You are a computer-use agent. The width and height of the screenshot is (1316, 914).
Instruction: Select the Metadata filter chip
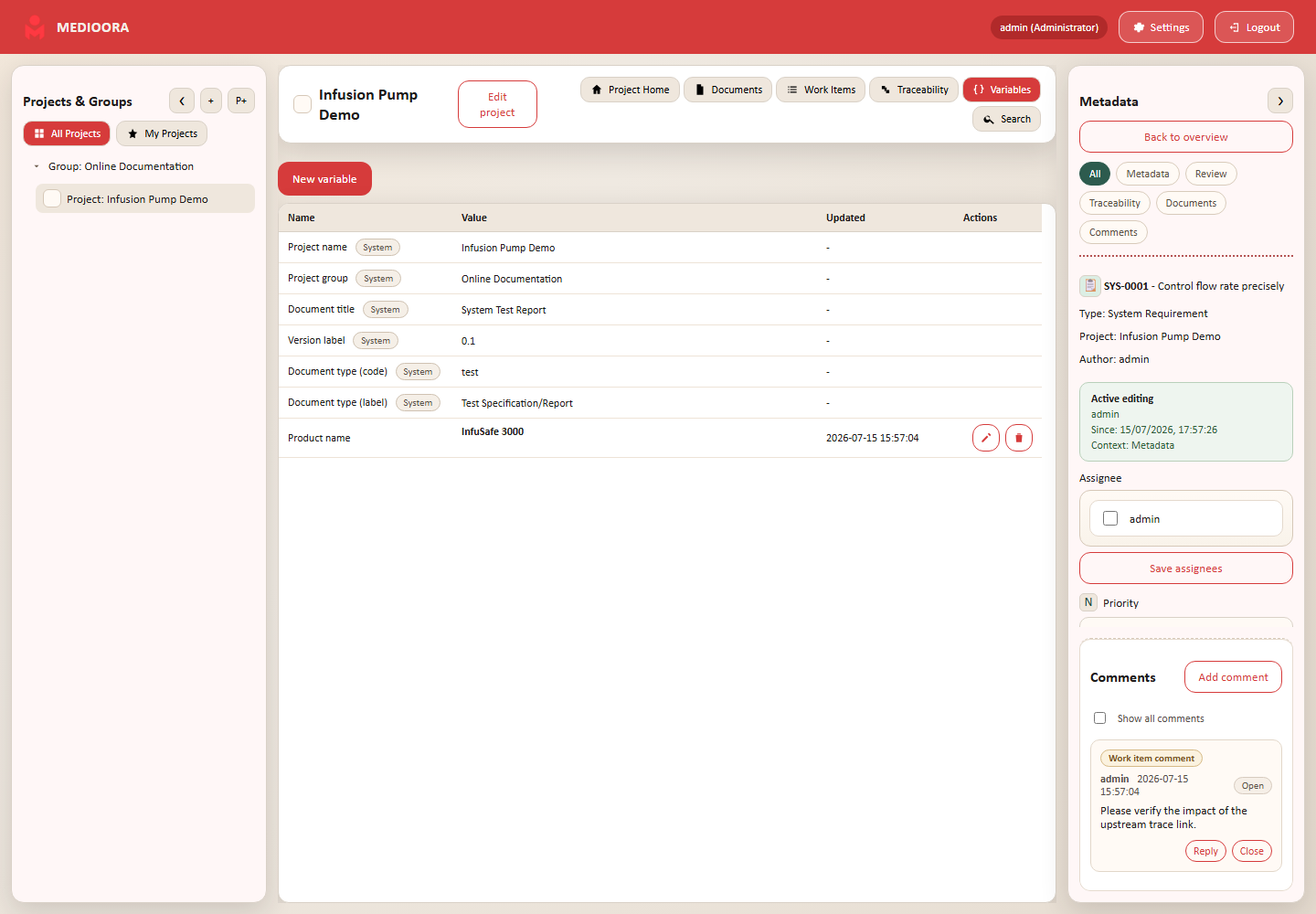[x=1148, y=174]
